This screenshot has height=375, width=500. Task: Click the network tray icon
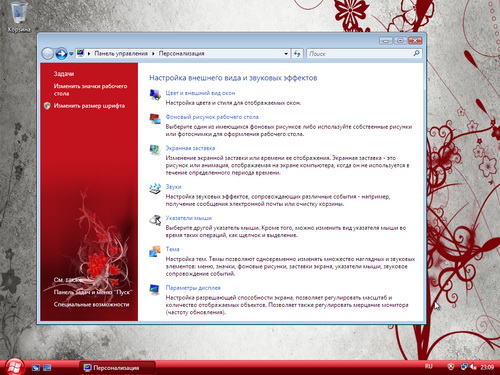tap(464, 367)
